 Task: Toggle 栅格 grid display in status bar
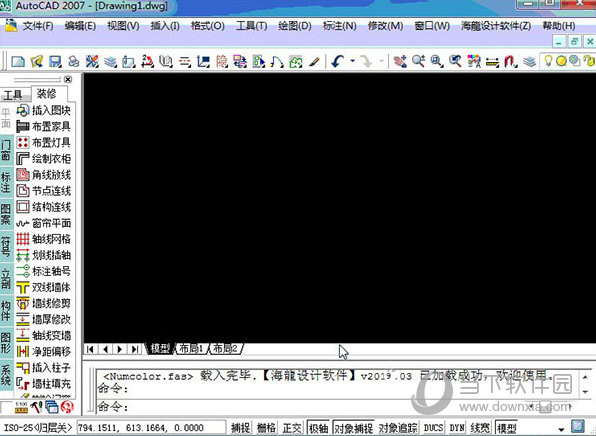266,428
